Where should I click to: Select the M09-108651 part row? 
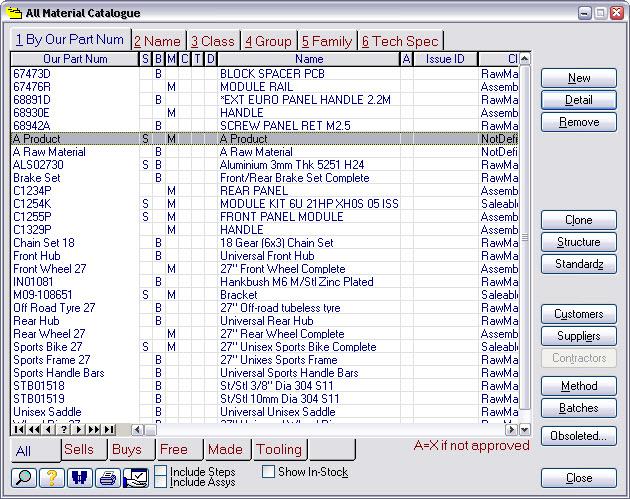click(x=264, y=294)
